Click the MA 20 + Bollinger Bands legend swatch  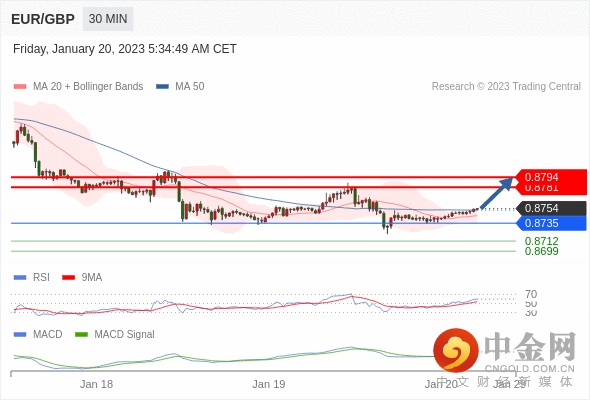click(x=20, y=87)
